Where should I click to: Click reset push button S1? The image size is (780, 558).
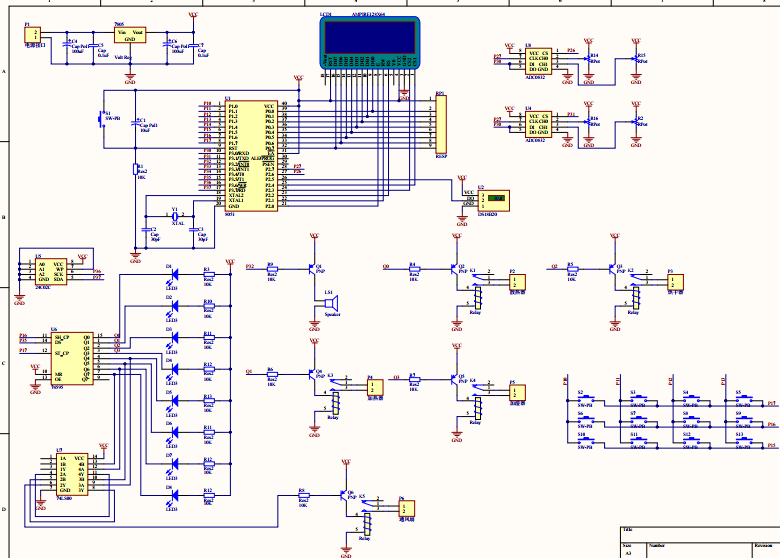[x=100, y=119]
